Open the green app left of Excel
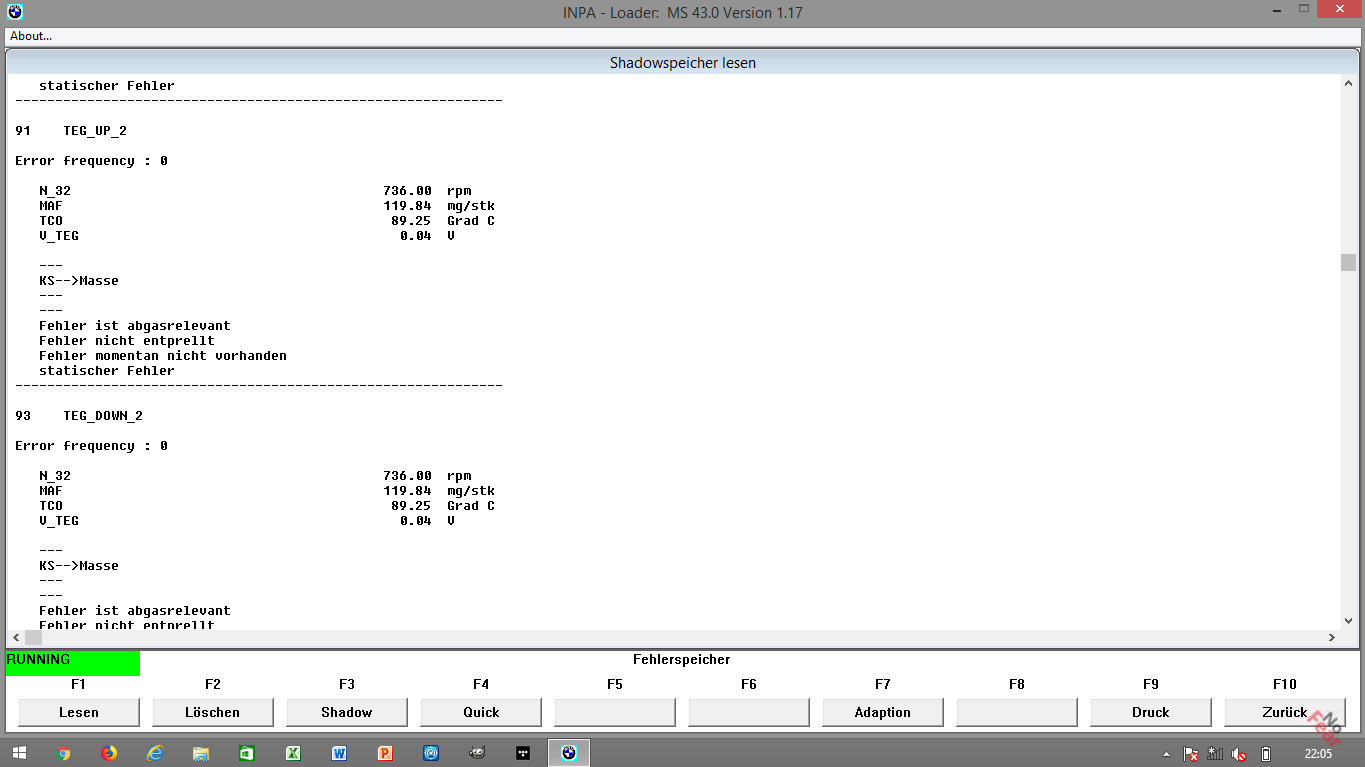The width and height of the screenshot is (1365, 767). coord(247,753)
